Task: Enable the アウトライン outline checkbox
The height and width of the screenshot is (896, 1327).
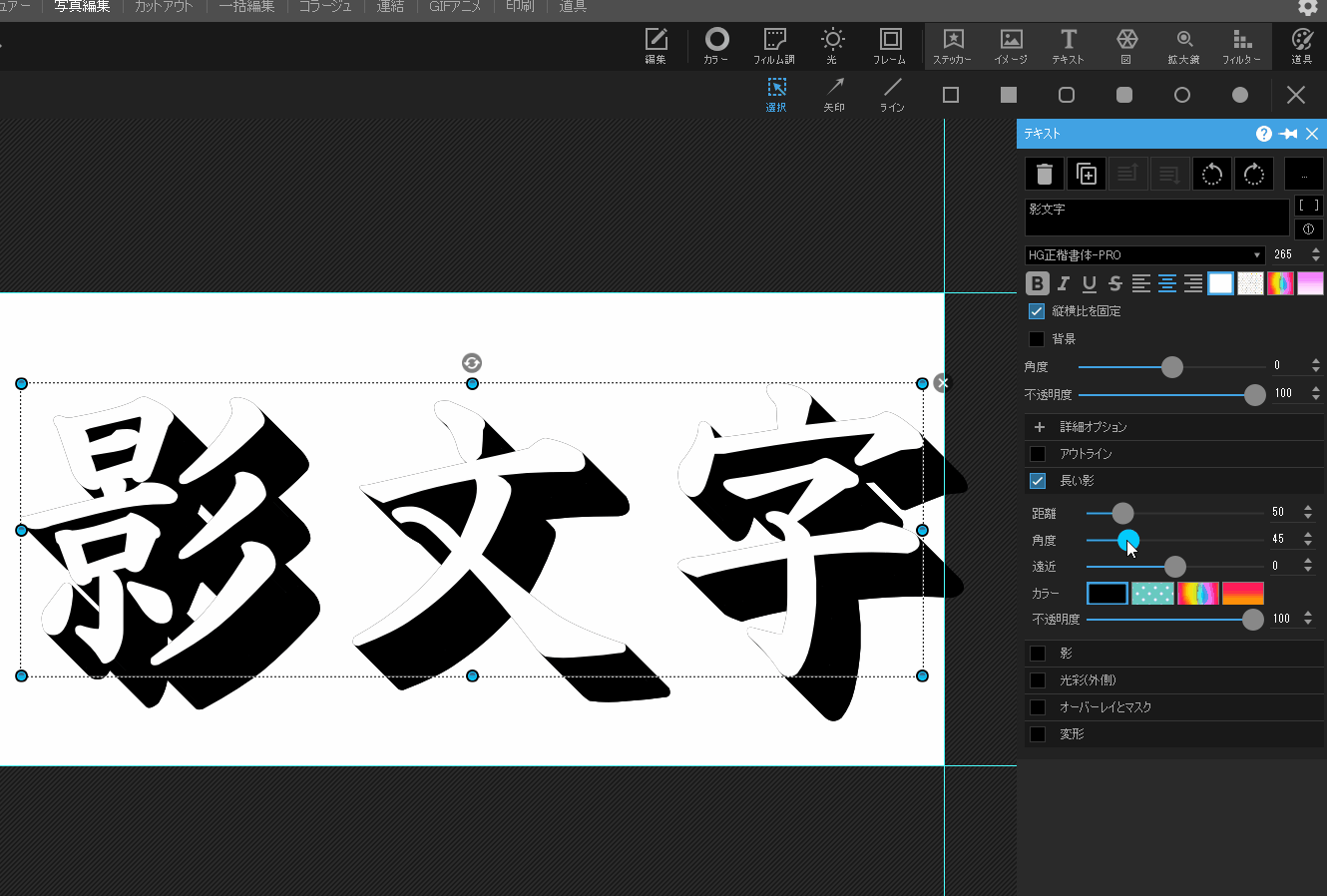Action: coord(1038,454)
